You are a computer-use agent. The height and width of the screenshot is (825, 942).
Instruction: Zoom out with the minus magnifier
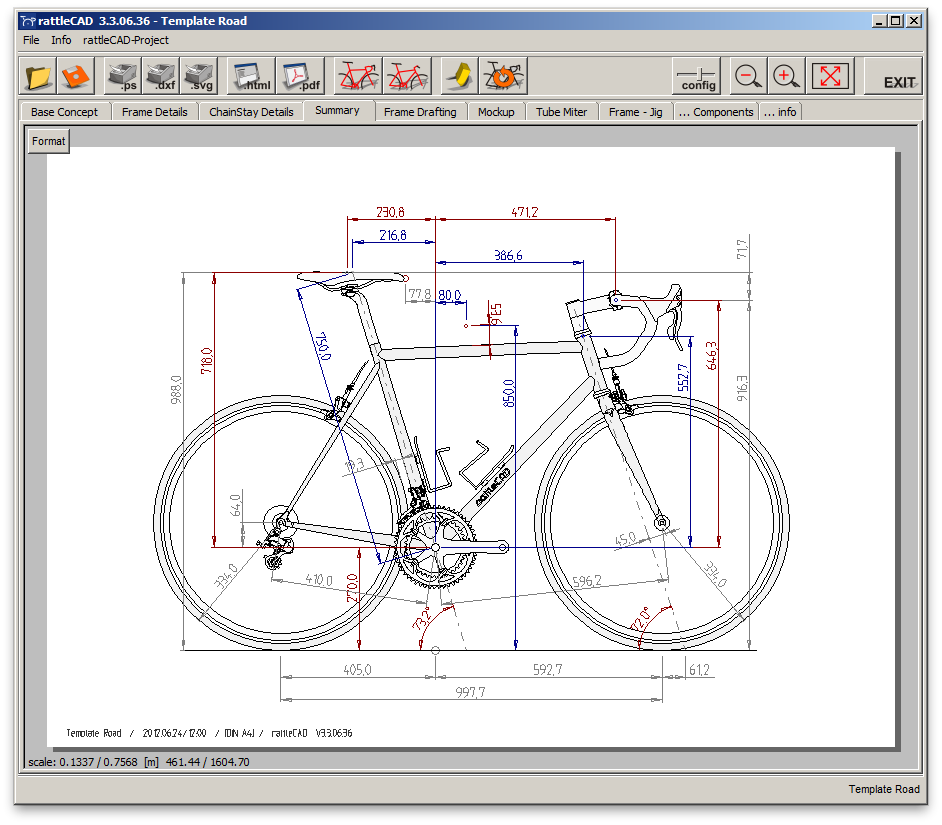[x=747, y=76]
